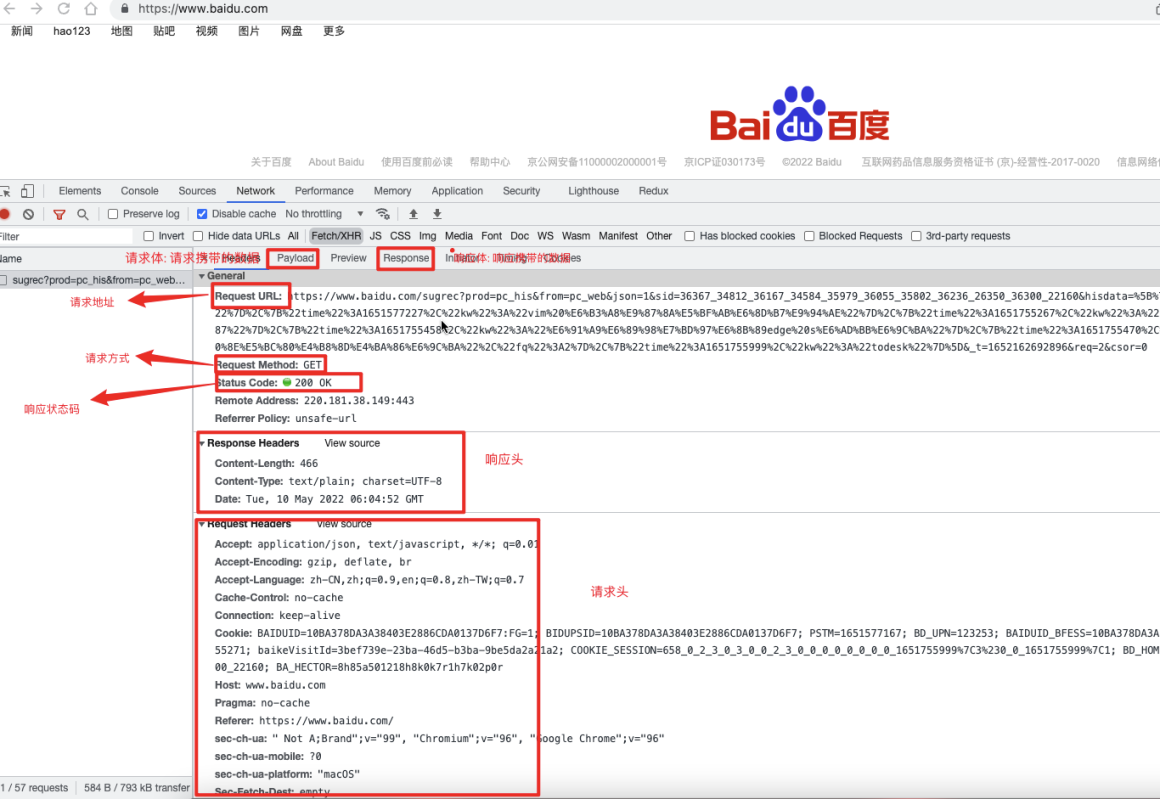Filter requests by Other
The width and height of the screenshot is (1160, 799).
click(659, 236)
